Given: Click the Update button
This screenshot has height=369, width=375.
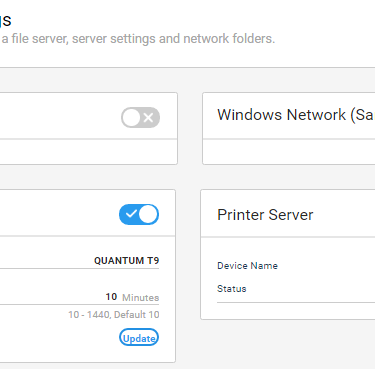Looking at the screenshot, I should 139,337.
